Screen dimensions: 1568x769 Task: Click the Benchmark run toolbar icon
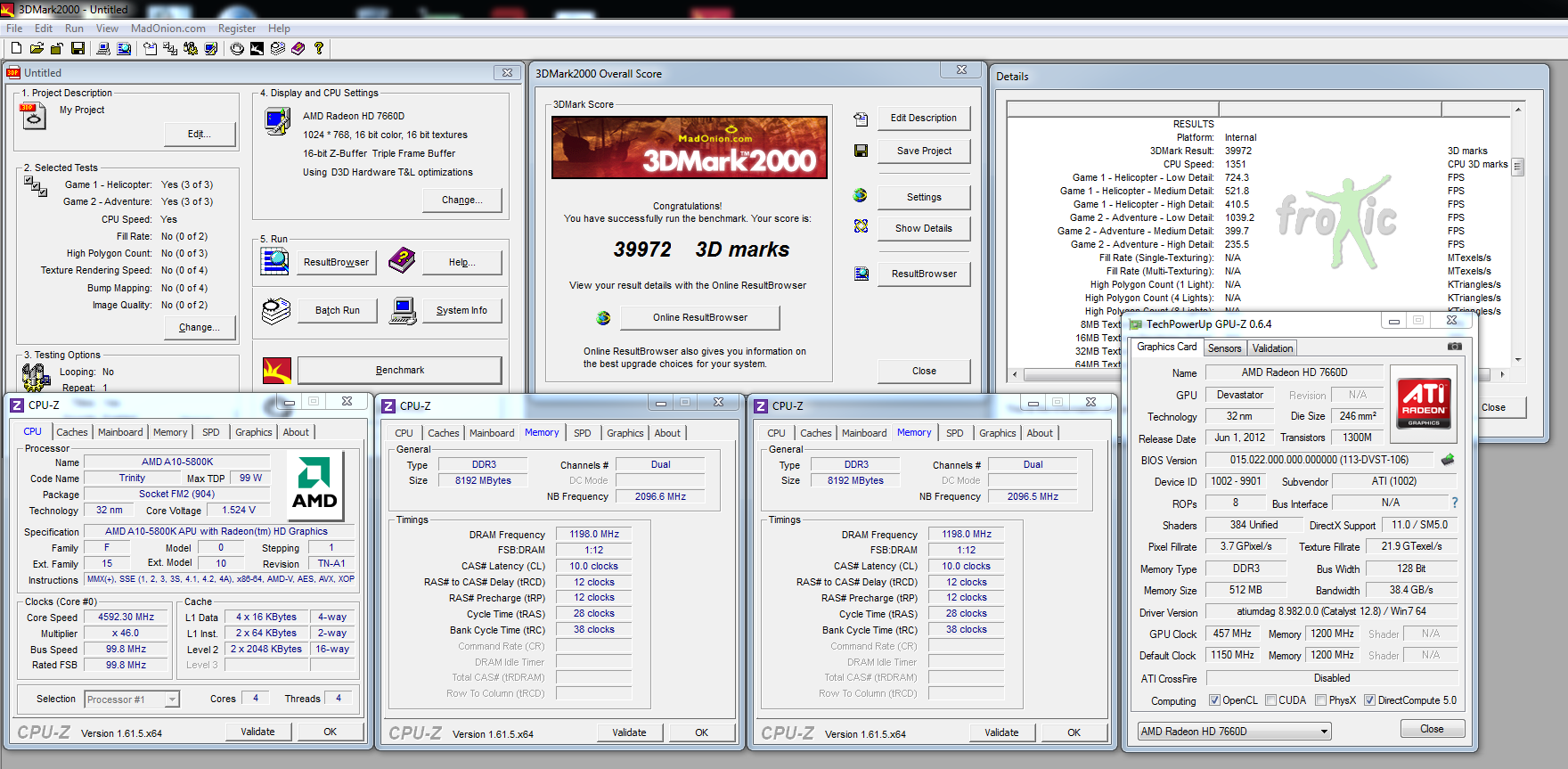pos(257,48)
